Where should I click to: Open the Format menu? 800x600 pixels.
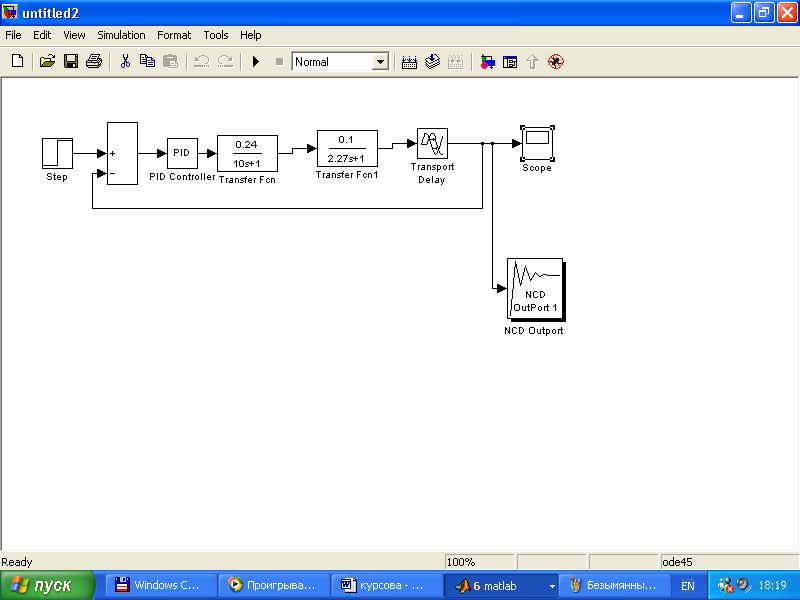174,35
